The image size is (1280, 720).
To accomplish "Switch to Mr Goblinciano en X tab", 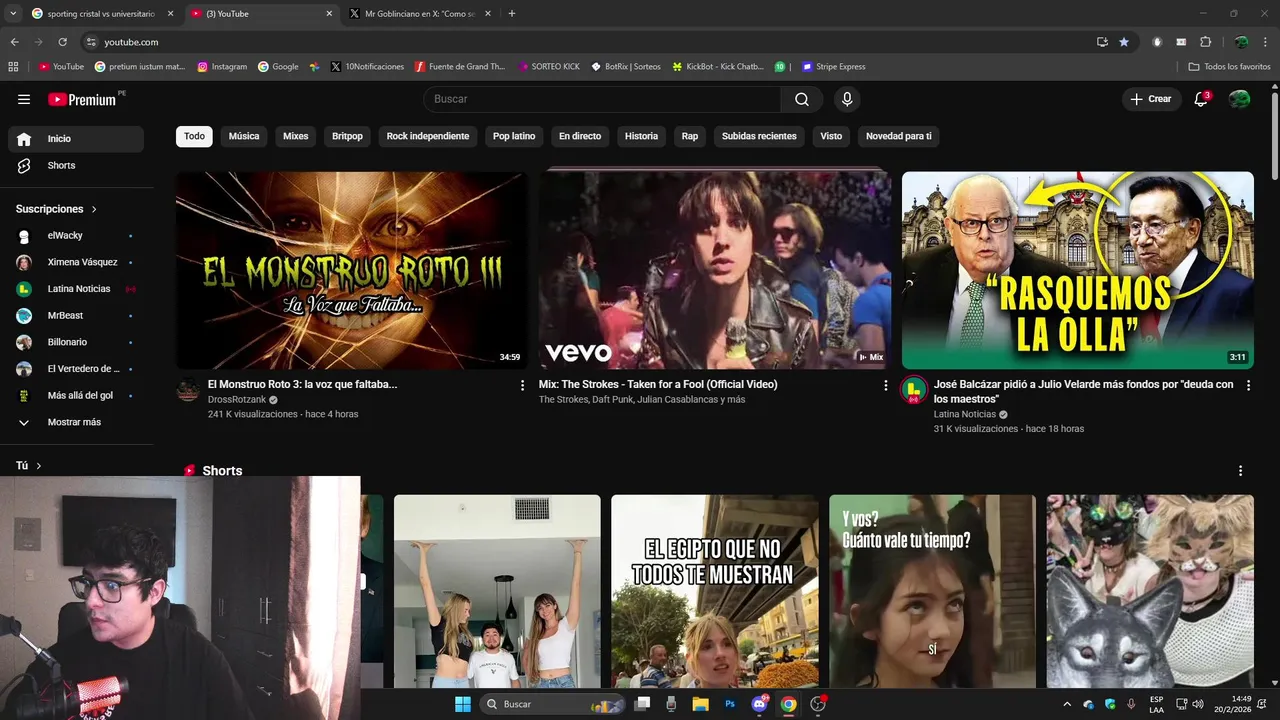I will (x=418, y=14).
